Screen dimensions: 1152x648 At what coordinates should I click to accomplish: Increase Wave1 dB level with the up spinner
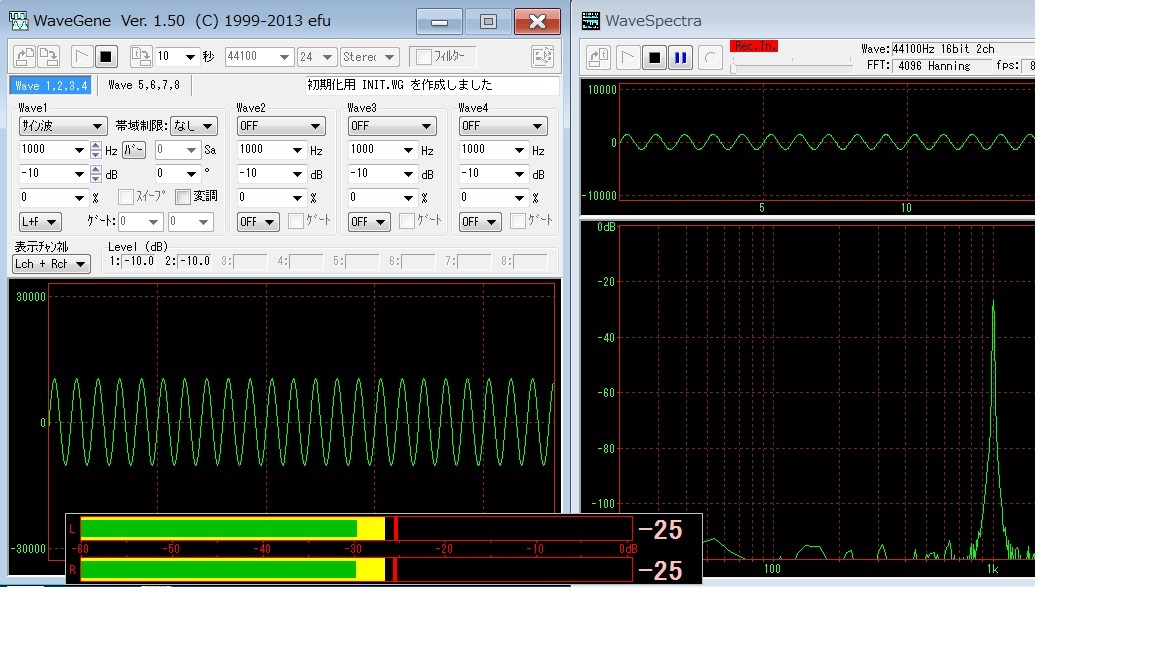pyautogui.click(x=96, y=170)
